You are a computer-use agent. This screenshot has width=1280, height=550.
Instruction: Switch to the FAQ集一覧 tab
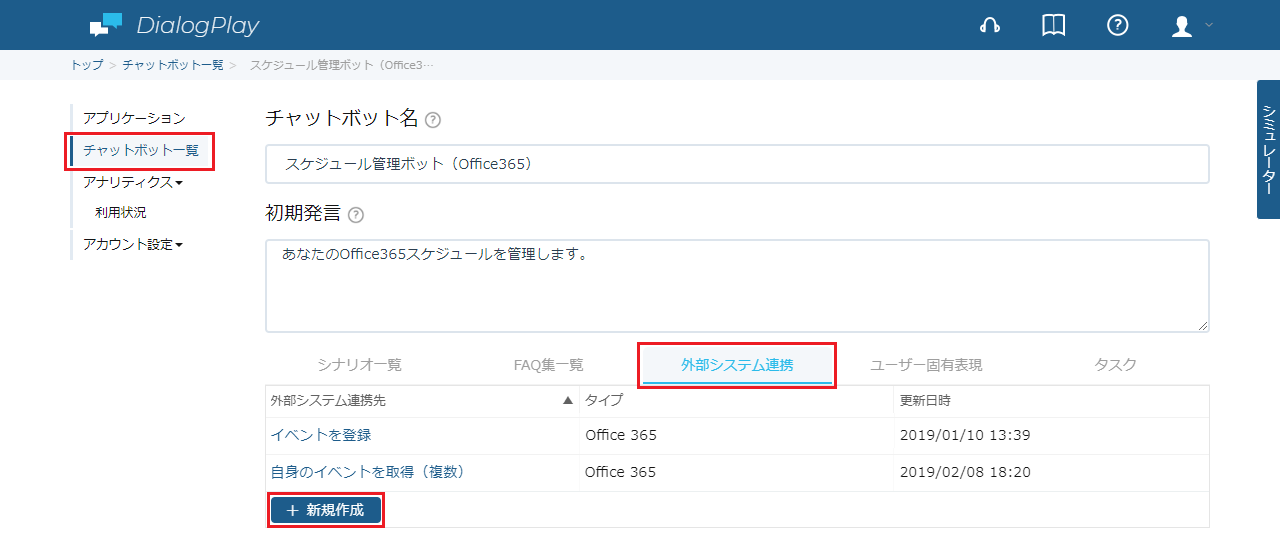[x=548, y=365]
